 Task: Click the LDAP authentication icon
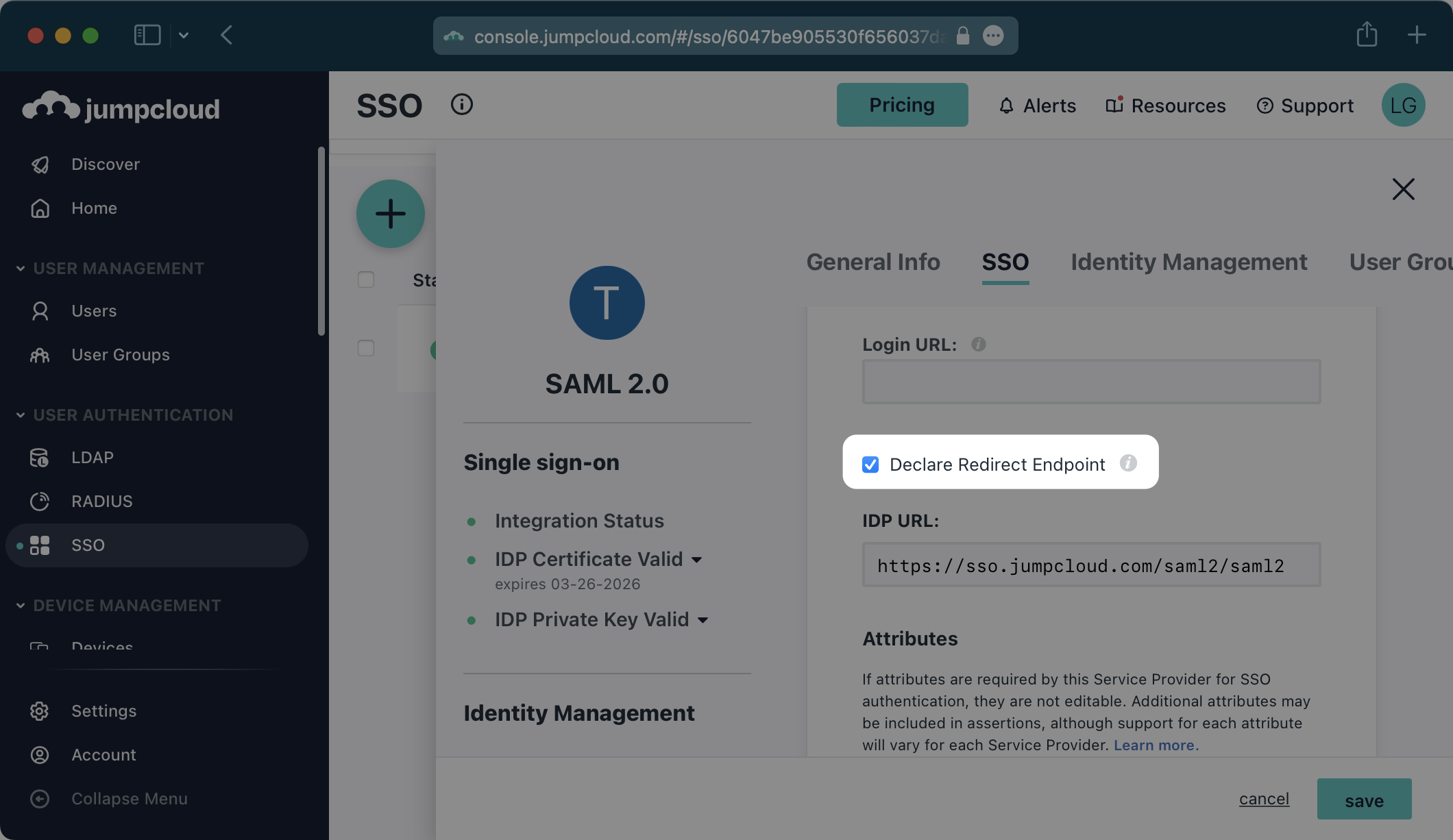pyautogui.click(x=39, y=457)
